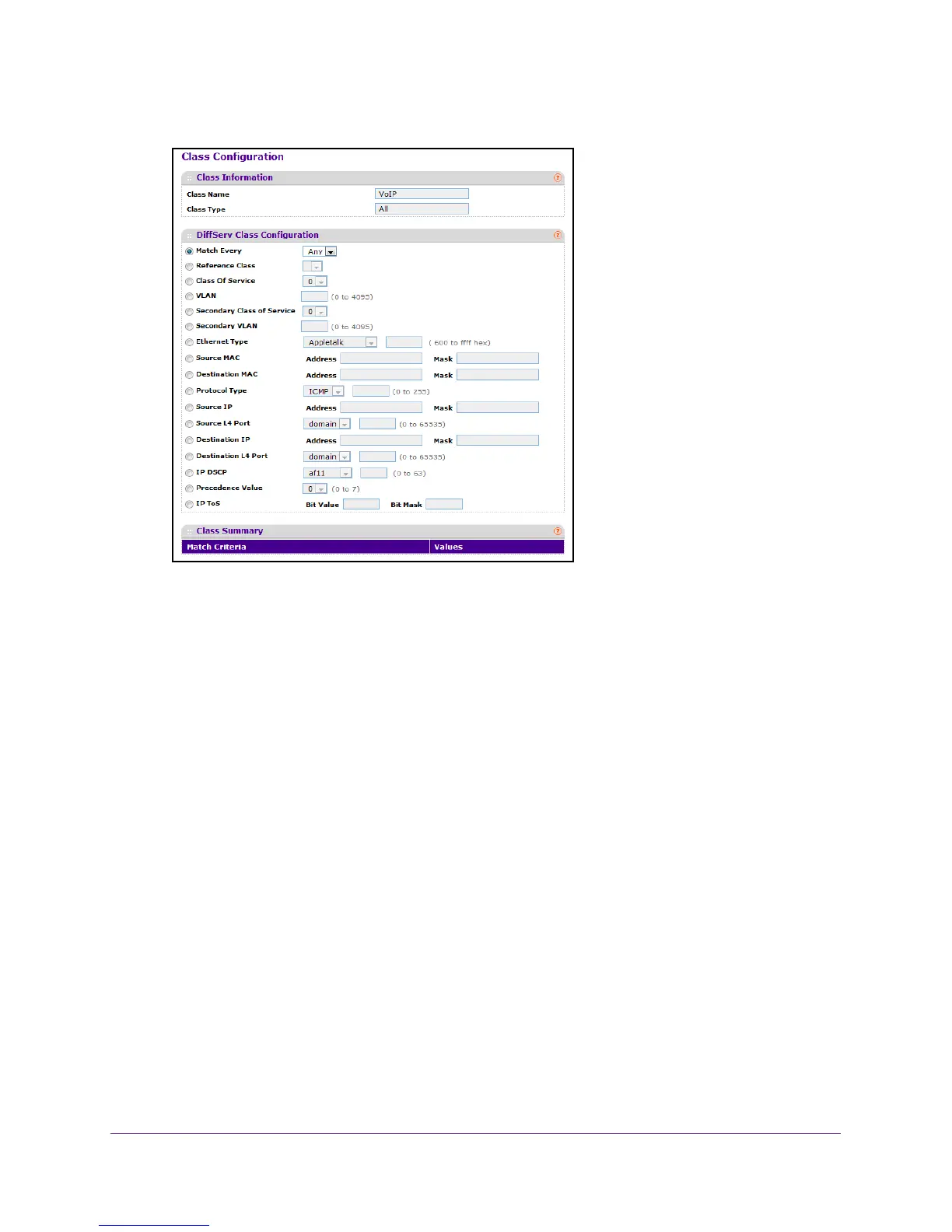This screenshot has height=1232, width=952.
Task: Select the Source L4 Port radio button
Action: click(x=189, y=424)
